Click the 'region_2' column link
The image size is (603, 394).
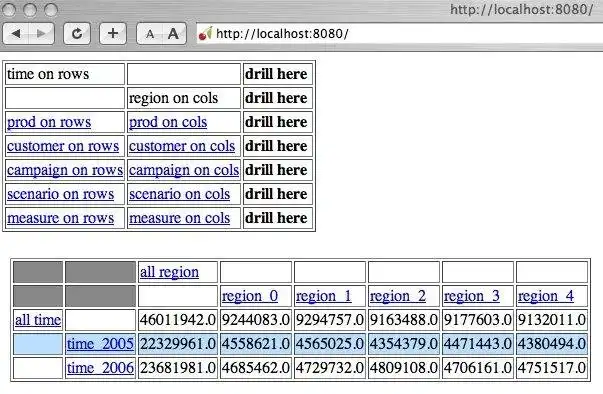click(x=398, y=296)
